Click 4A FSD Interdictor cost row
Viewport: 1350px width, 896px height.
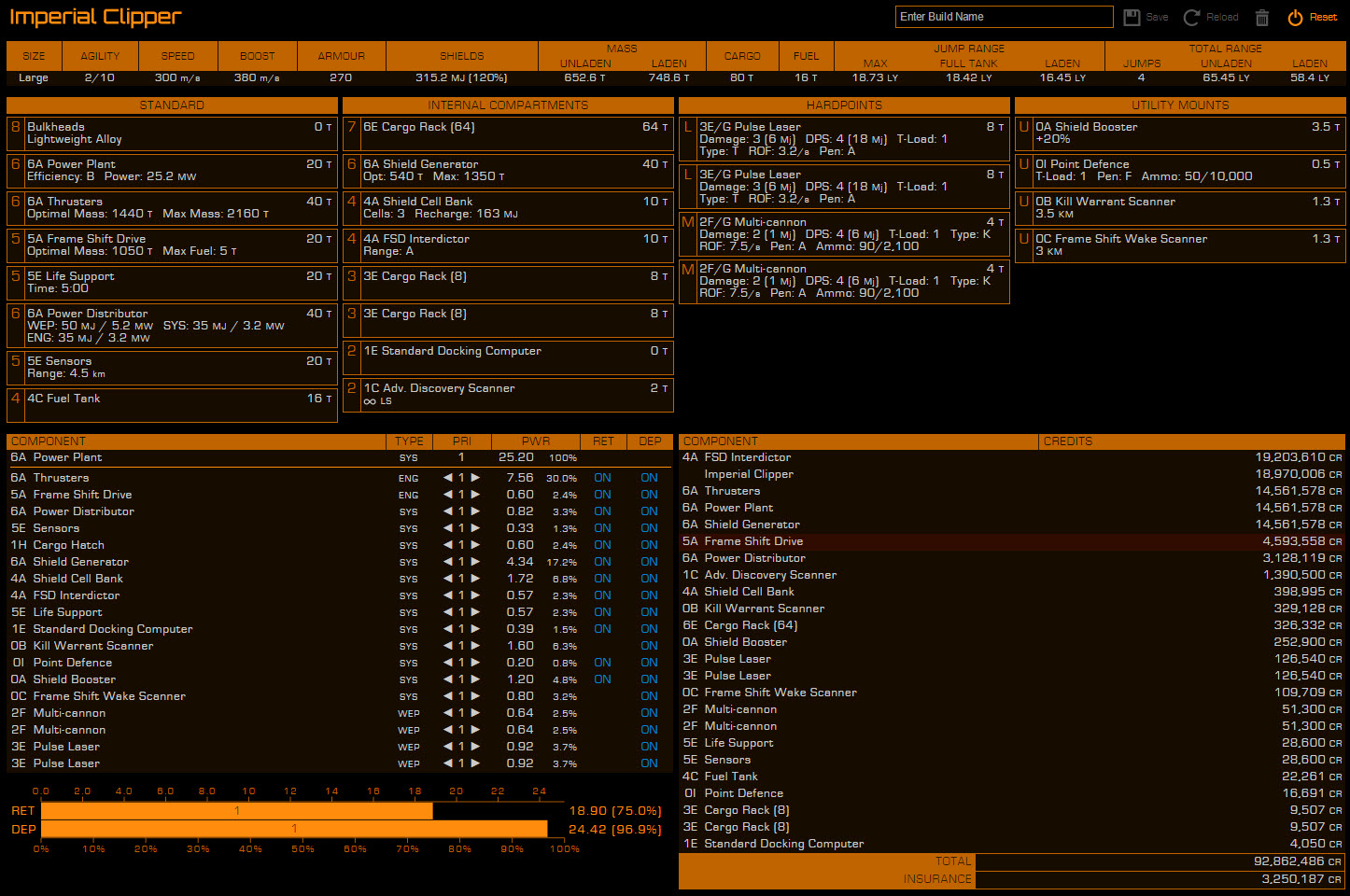[1012, 457]
